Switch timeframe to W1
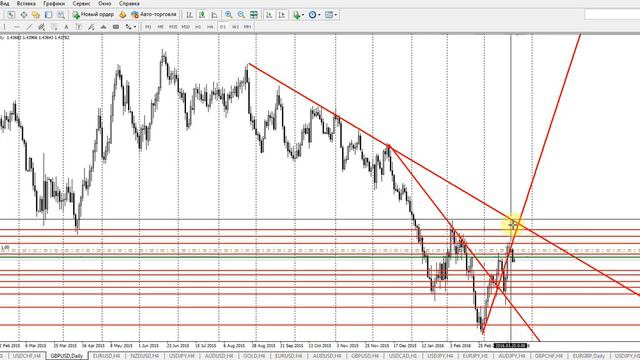The width and height of the screenshot is (640, 360). coord(236,27)
